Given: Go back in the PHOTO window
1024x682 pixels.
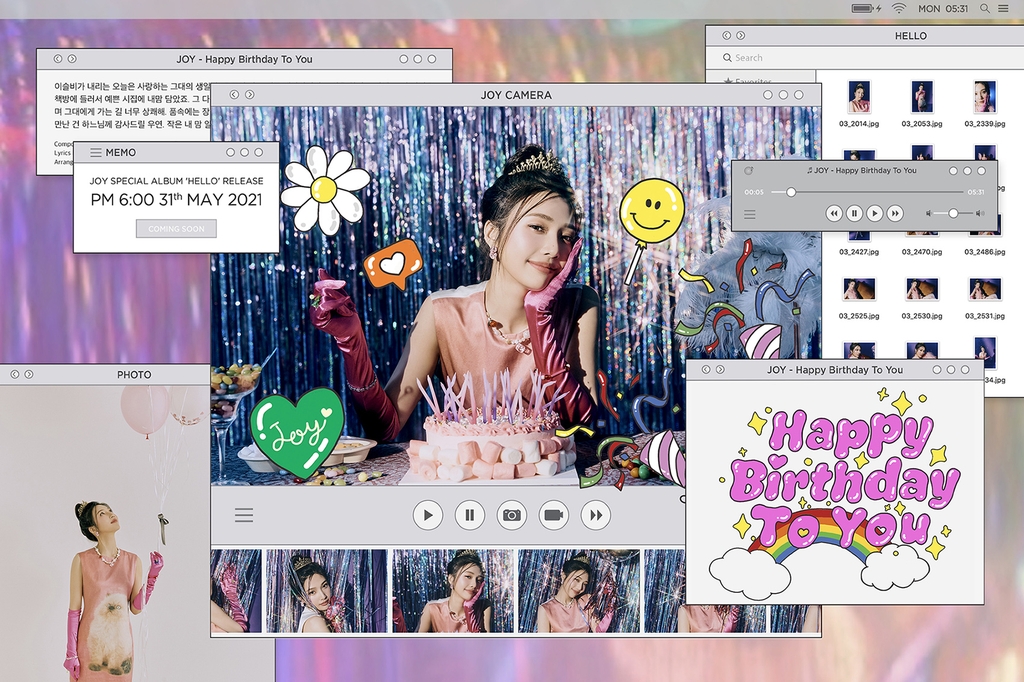Looking at the screenshot, I should [13, 374].
